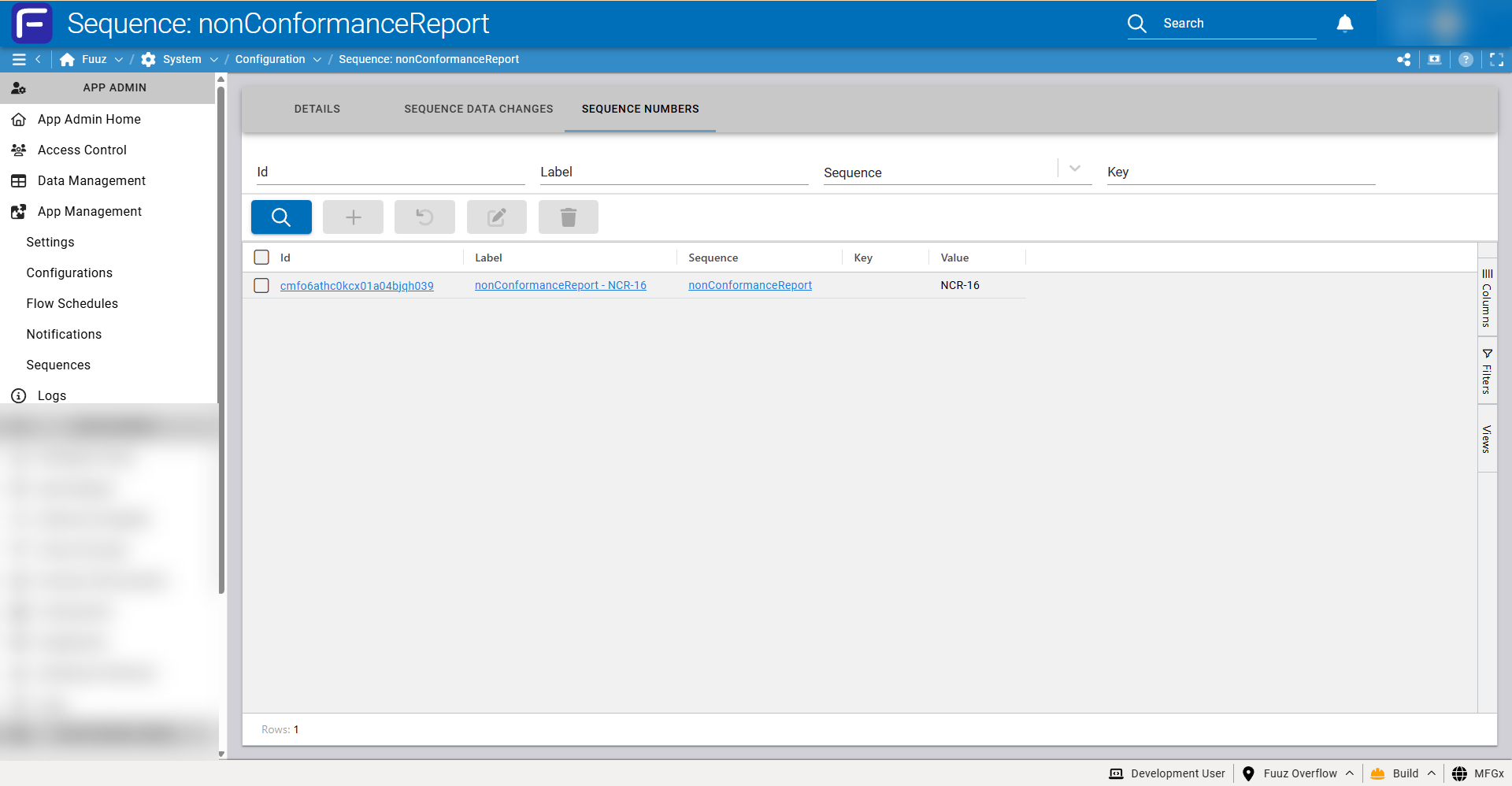Click the undo reset arrow icon
Viewport: 1512px width, 786px height.
point(424,217)
